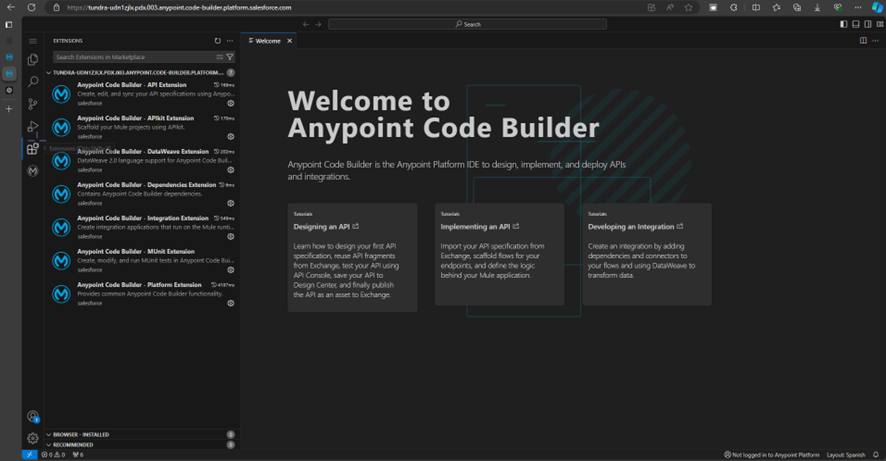This screenshot has height=461, width=886.
Task: Click the browser address bar
Action: click(350, 7)
